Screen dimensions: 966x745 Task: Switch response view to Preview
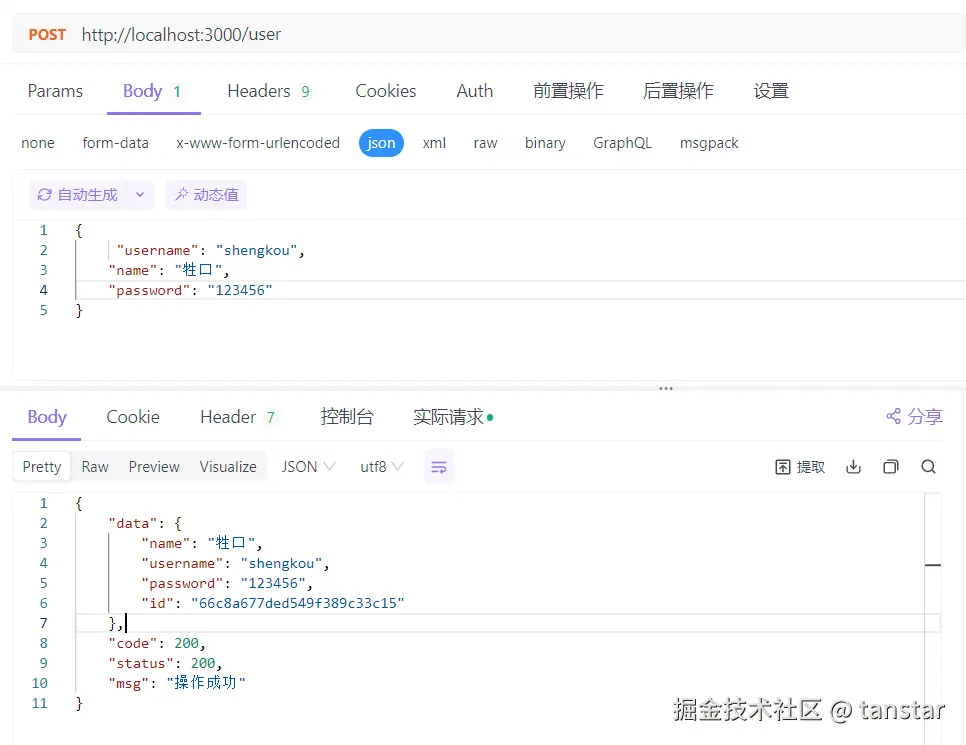154,467
